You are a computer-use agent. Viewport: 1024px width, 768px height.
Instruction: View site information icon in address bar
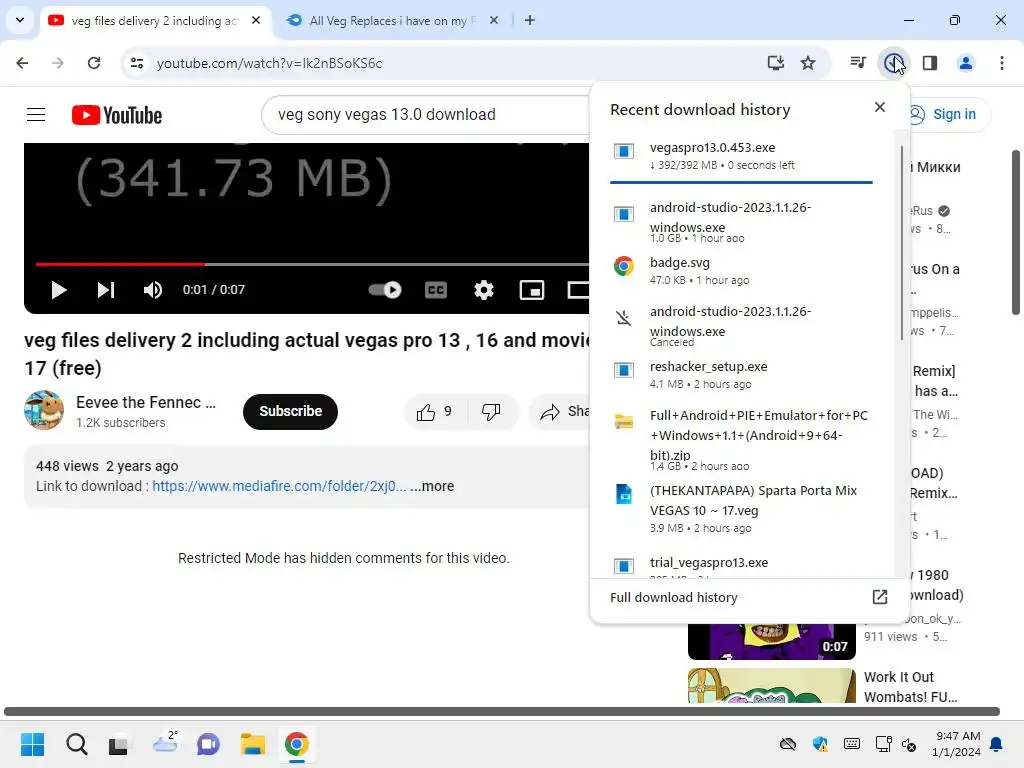pos(136,63)
